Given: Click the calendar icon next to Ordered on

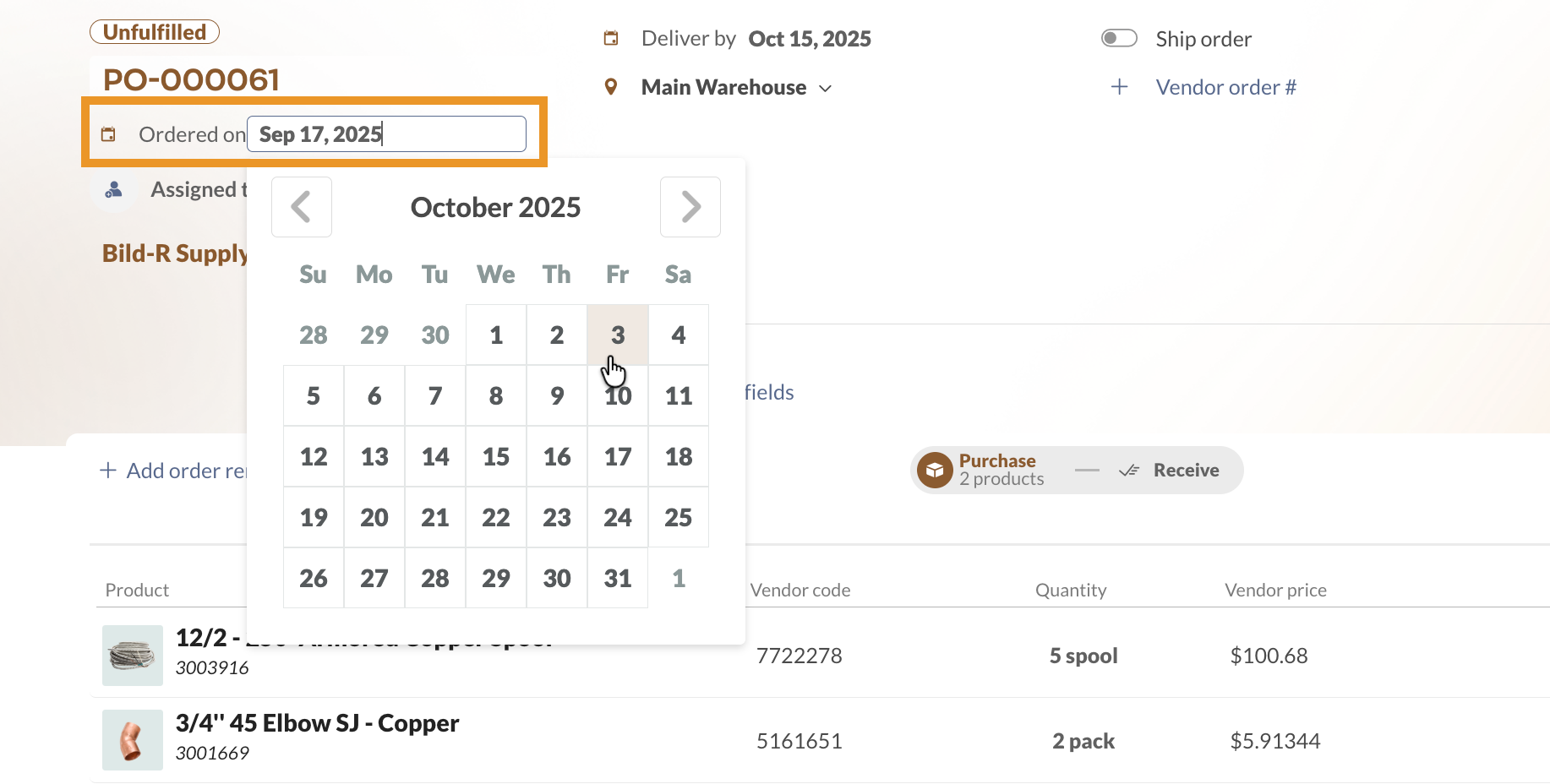Looking at the screenshot, I should coord(110,133).
